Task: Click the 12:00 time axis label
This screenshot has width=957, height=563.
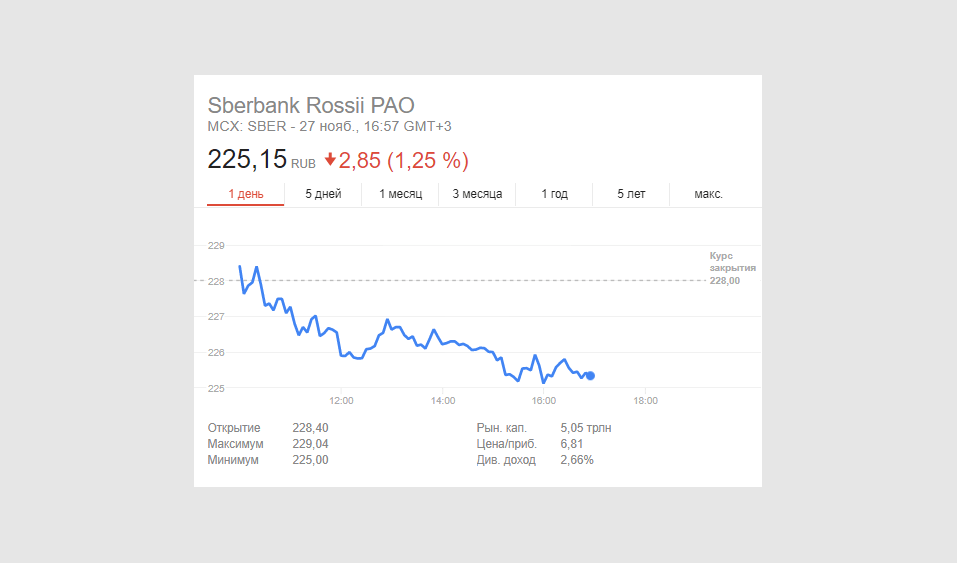Action: (341, 401)
